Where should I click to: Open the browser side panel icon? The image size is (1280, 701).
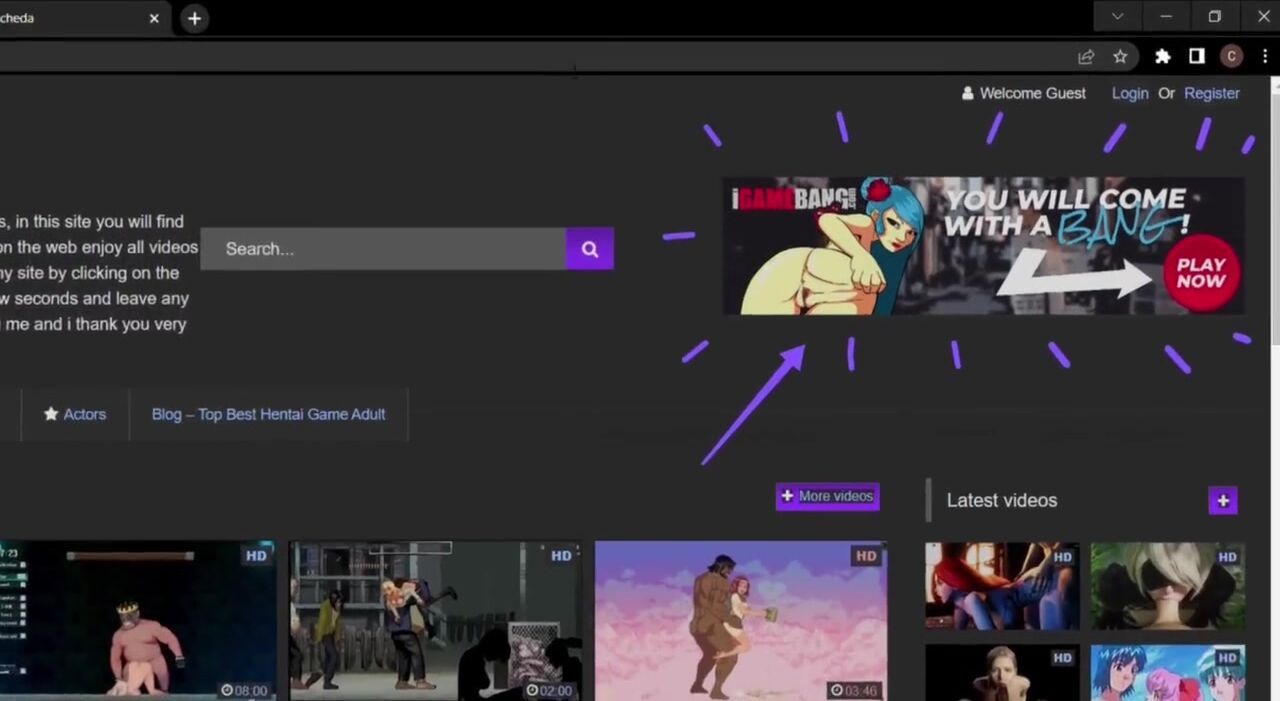coord(1196,57)
